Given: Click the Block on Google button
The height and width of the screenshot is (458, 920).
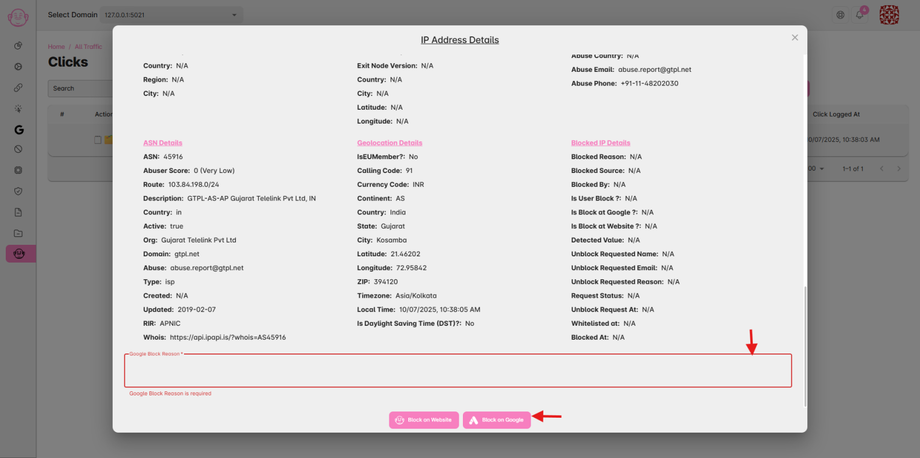Looking at the screenshot, I should point(496,420).
